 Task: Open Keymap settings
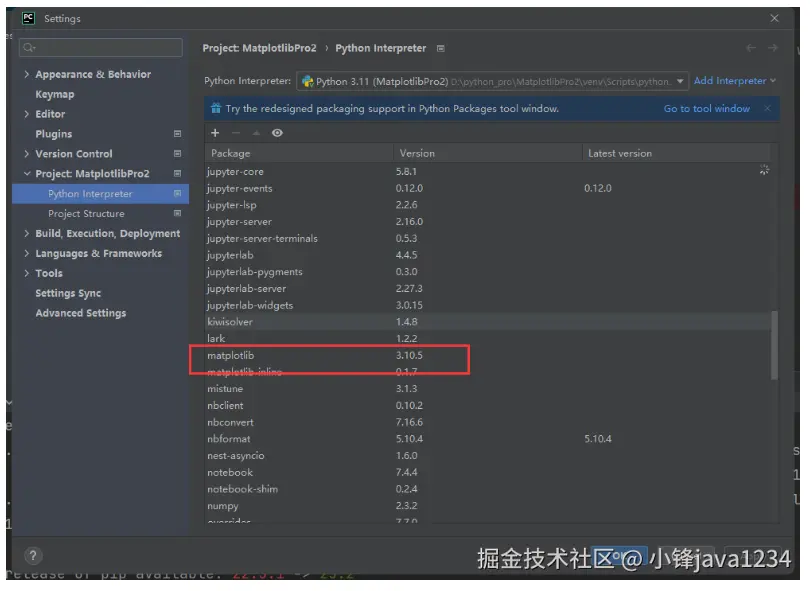(55, 95)
